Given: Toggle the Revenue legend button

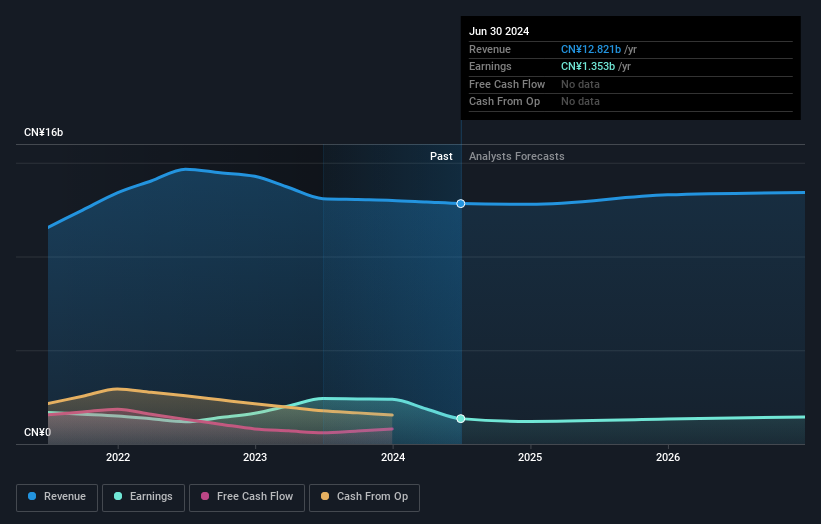Looking at the screenshot, I should pos(57,497).
